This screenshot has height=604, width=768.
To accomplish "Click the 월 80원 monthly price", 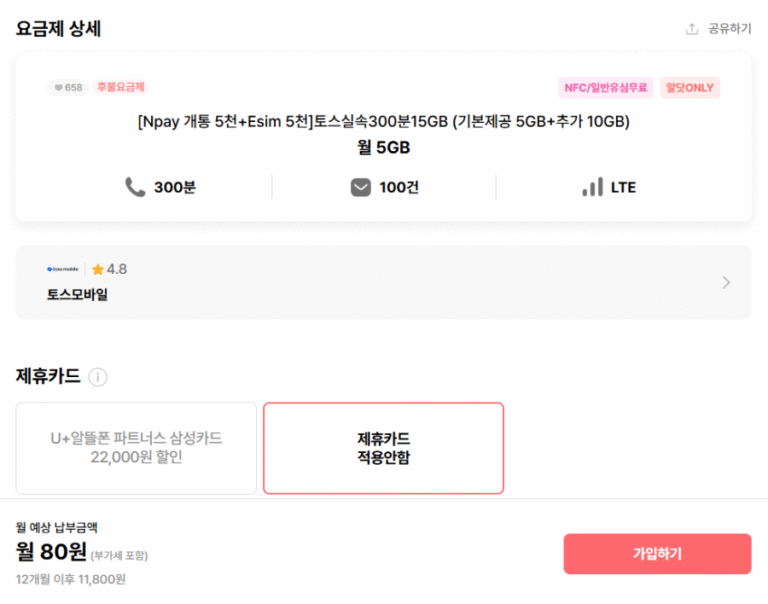I will point(50,550).
